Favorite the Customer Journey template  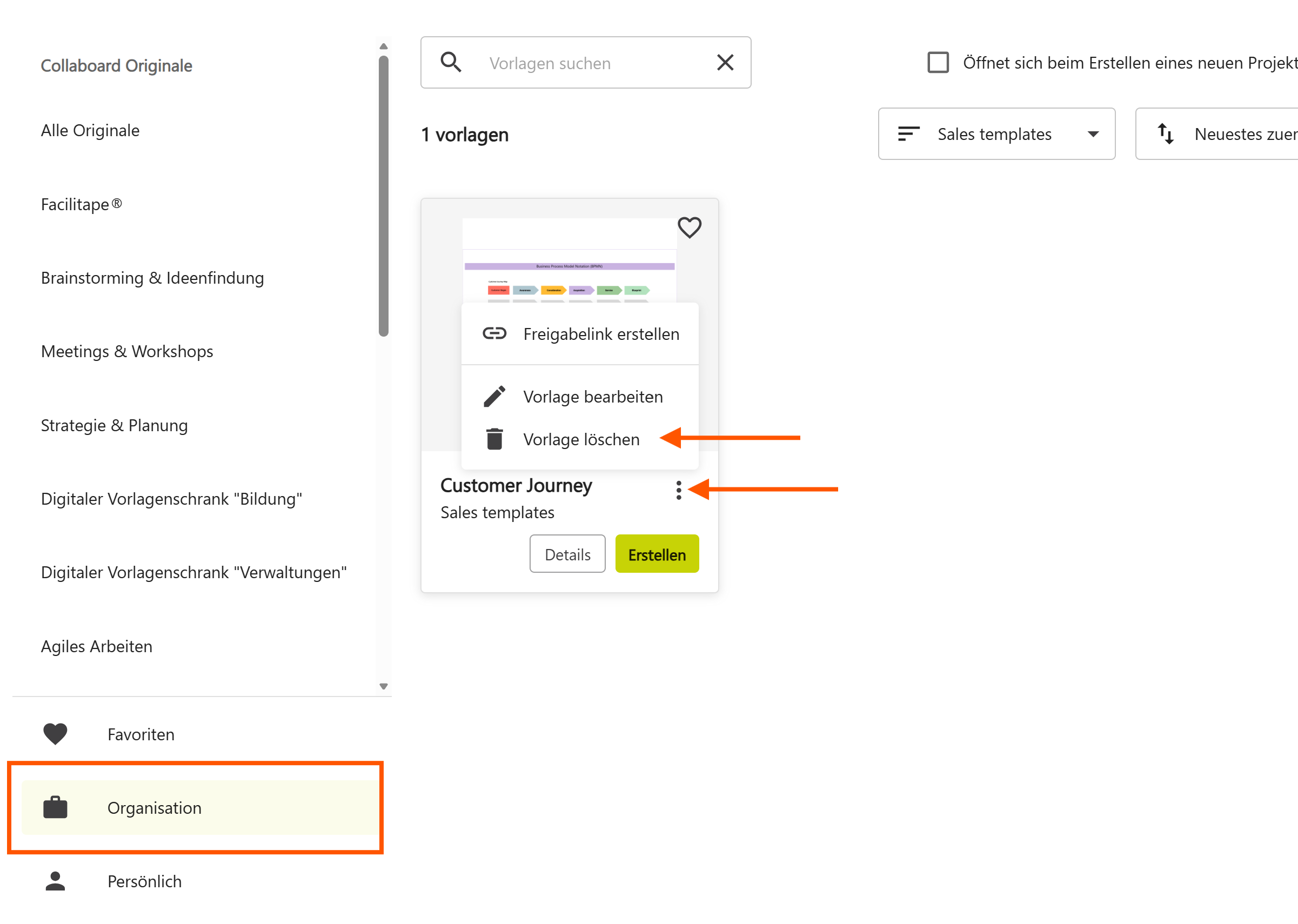689,227
